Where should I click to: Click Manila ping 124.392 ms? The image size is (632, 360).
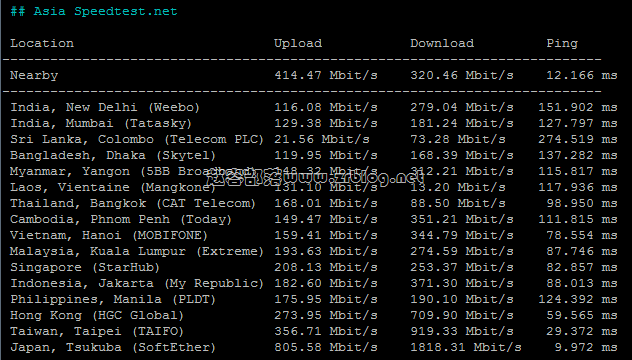click(578, 300)
